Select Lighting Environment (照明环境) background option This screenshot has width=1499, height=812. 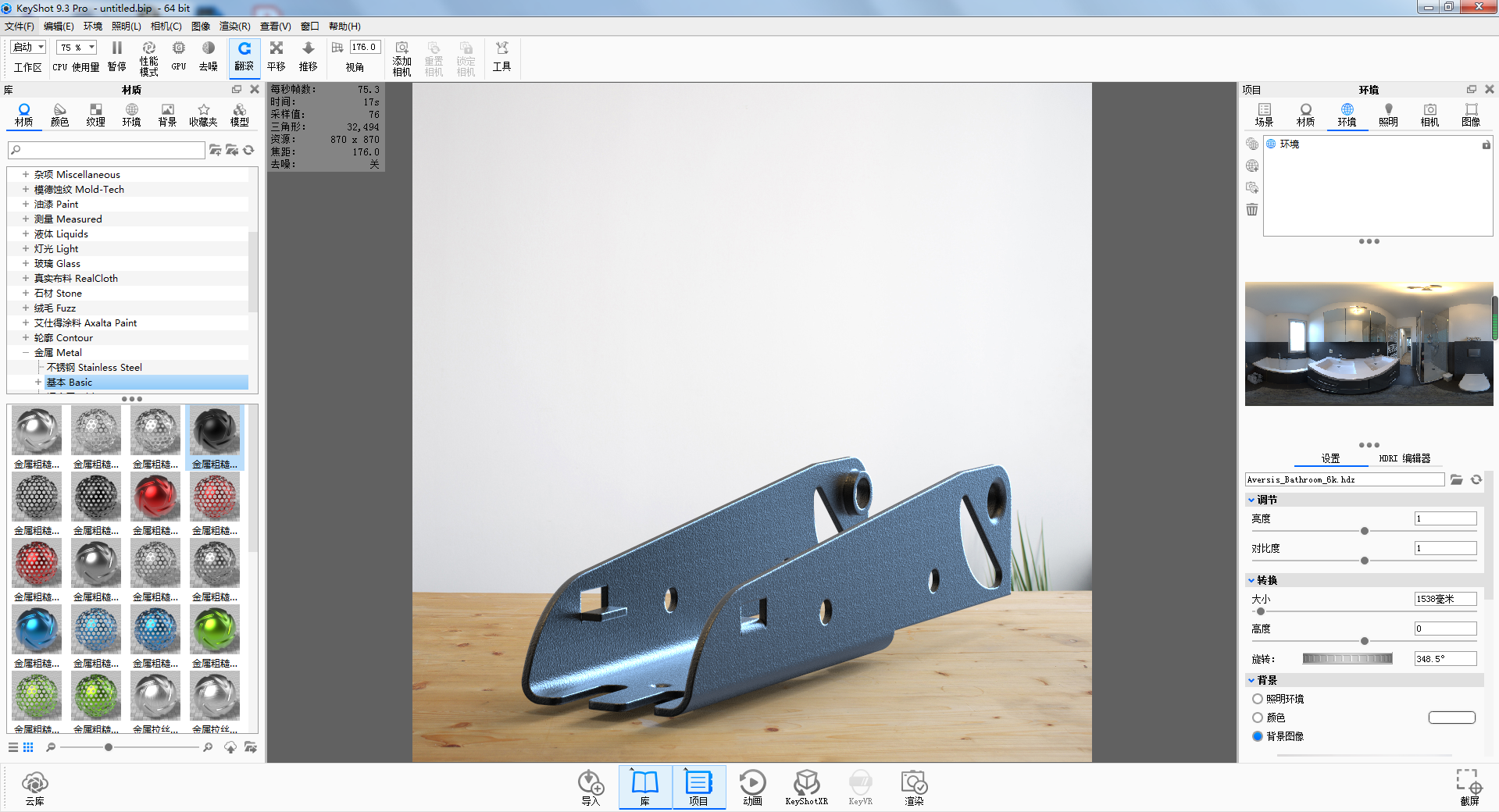pyautogui.click(x=1258, y=699)
